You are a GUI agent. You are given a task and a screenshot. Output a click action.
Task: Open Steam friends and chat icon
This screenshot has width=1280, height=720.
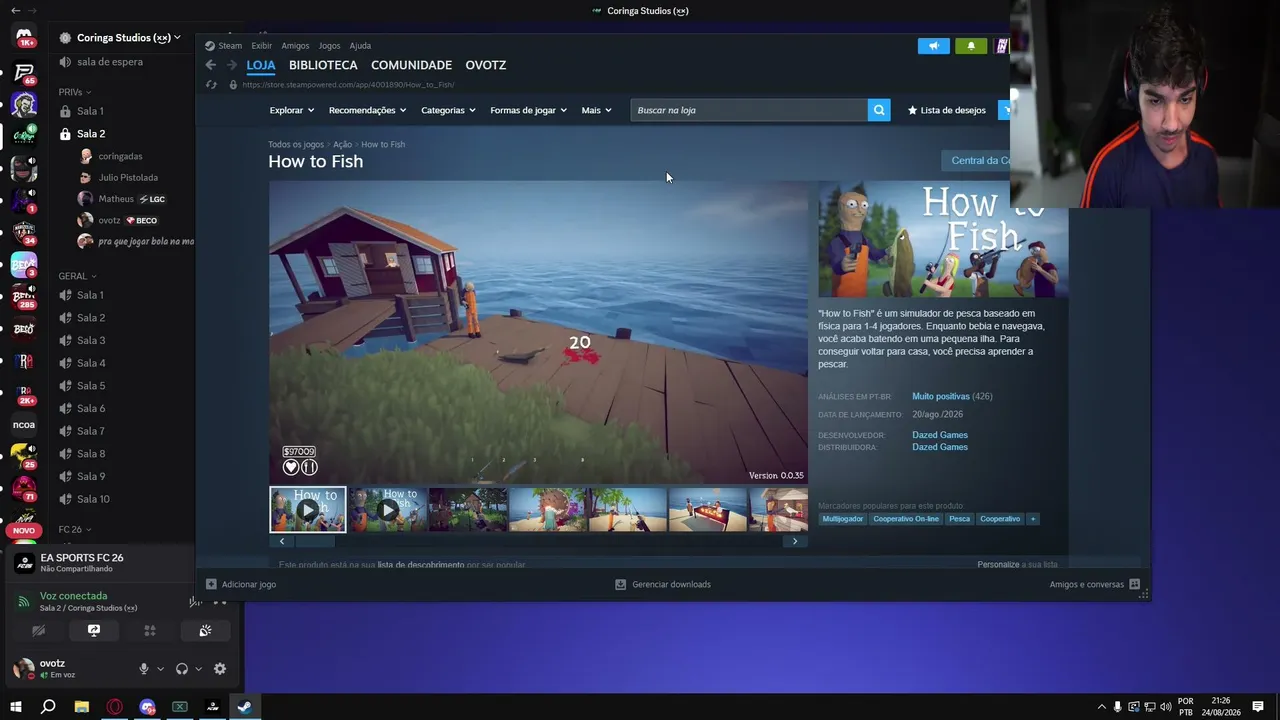(1134, 584)
